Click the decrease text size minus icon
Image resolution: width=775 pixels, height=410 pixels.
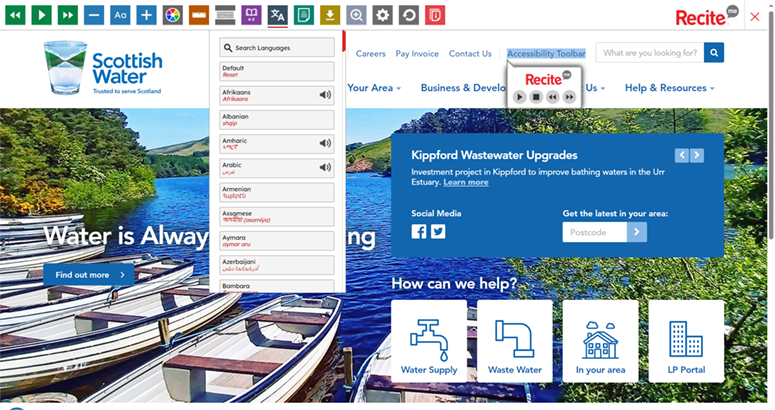[x=93, y=15]
